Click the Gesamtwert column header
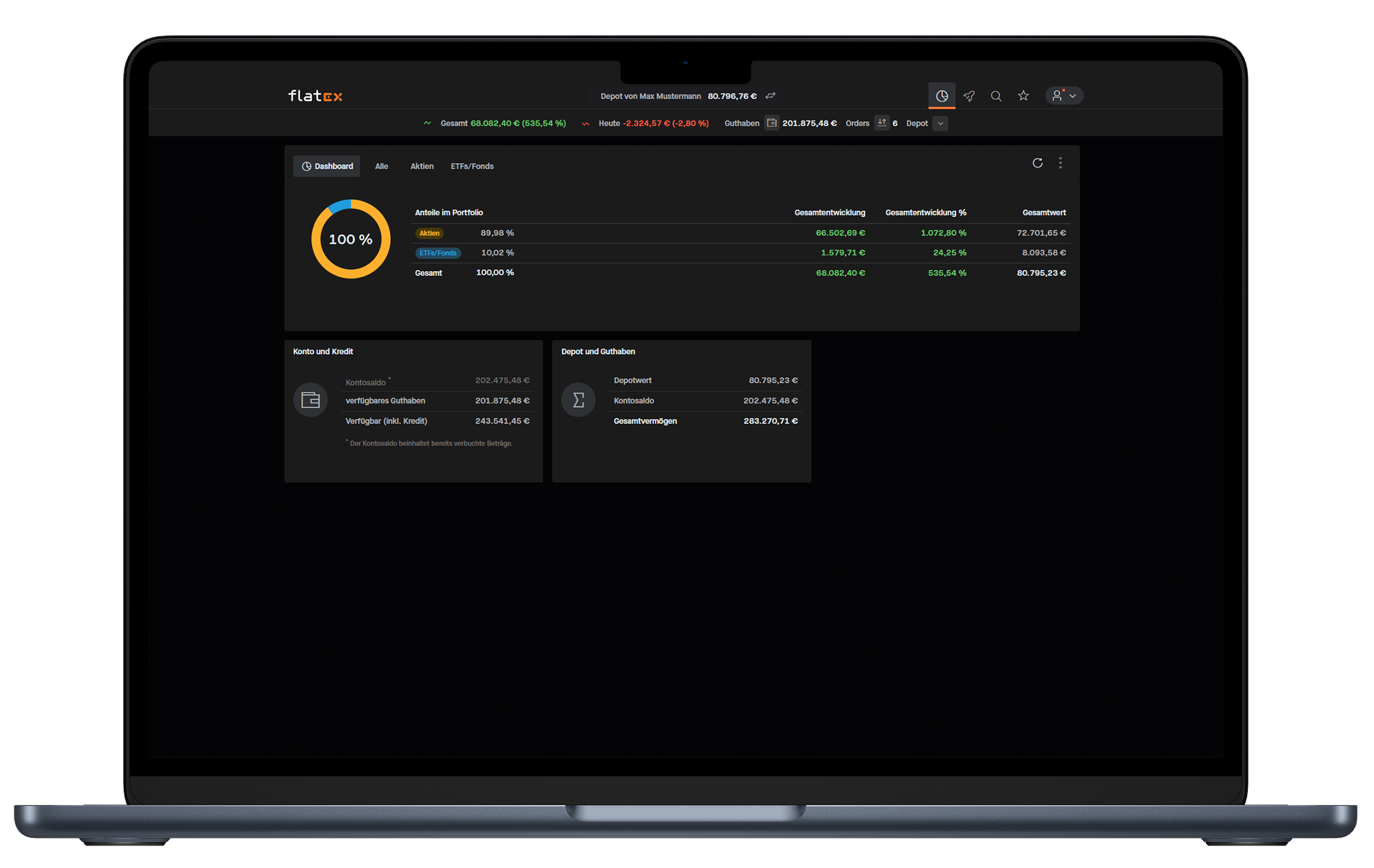Image resolution: width=1374 pixels, height=868 pixels. (1044, 212)
